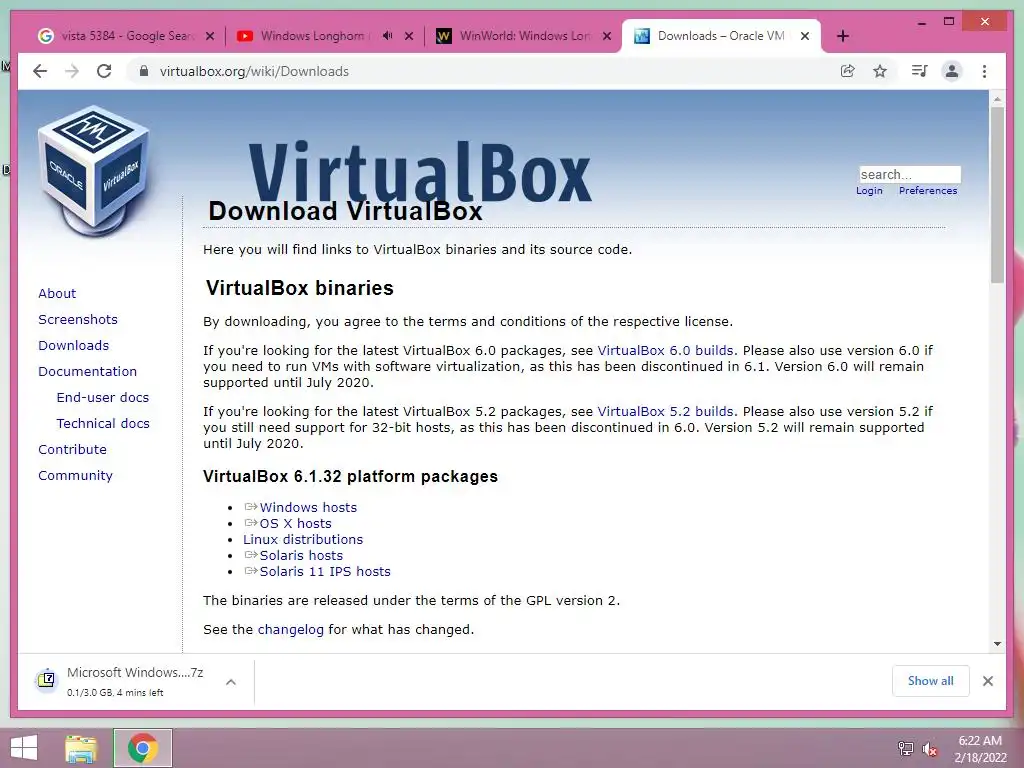
Task: Download the OS X hosts package
Action: coord(295,524)
